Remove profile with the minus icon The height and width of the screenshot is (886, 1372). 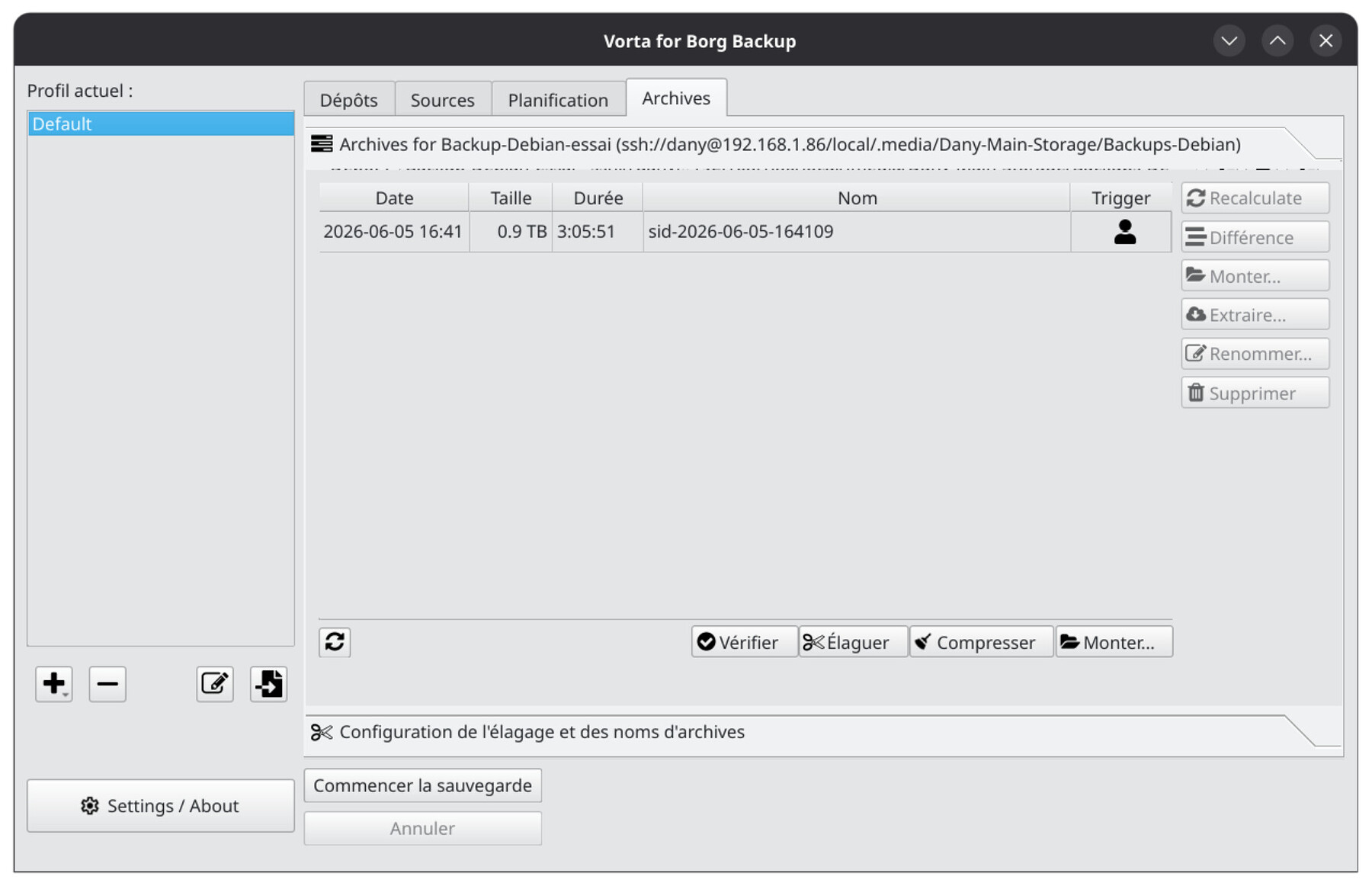click(x=107, y=684)
